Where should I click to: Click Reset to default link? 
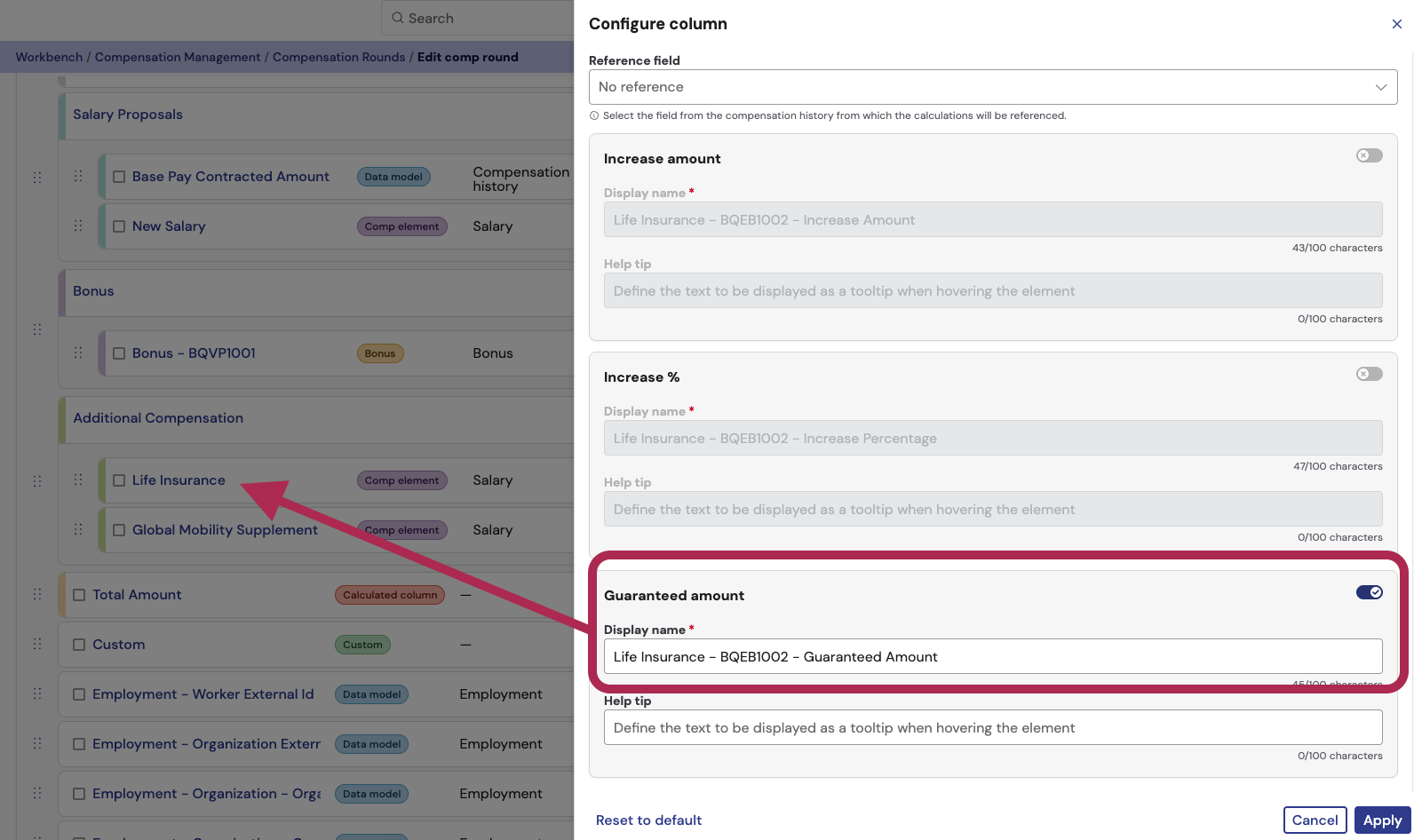[x=648, y=820]
